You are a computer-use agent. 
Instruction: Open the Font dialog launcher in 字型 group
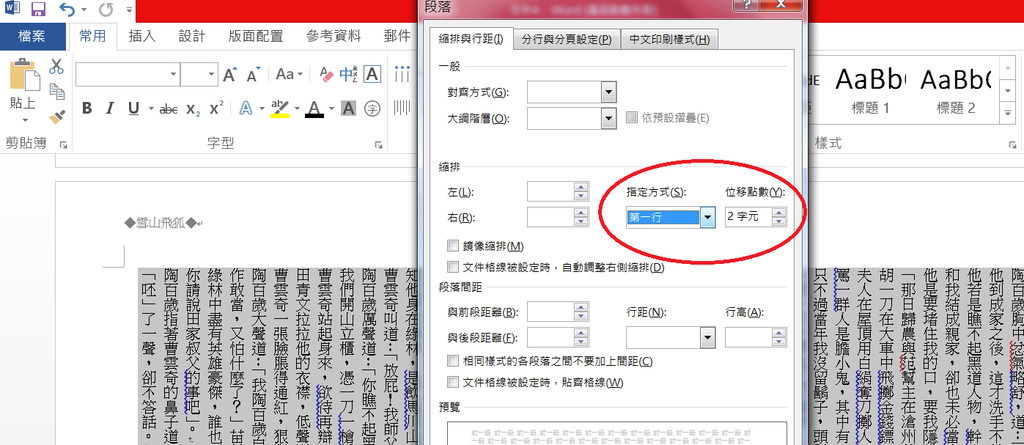click(378, 144)
